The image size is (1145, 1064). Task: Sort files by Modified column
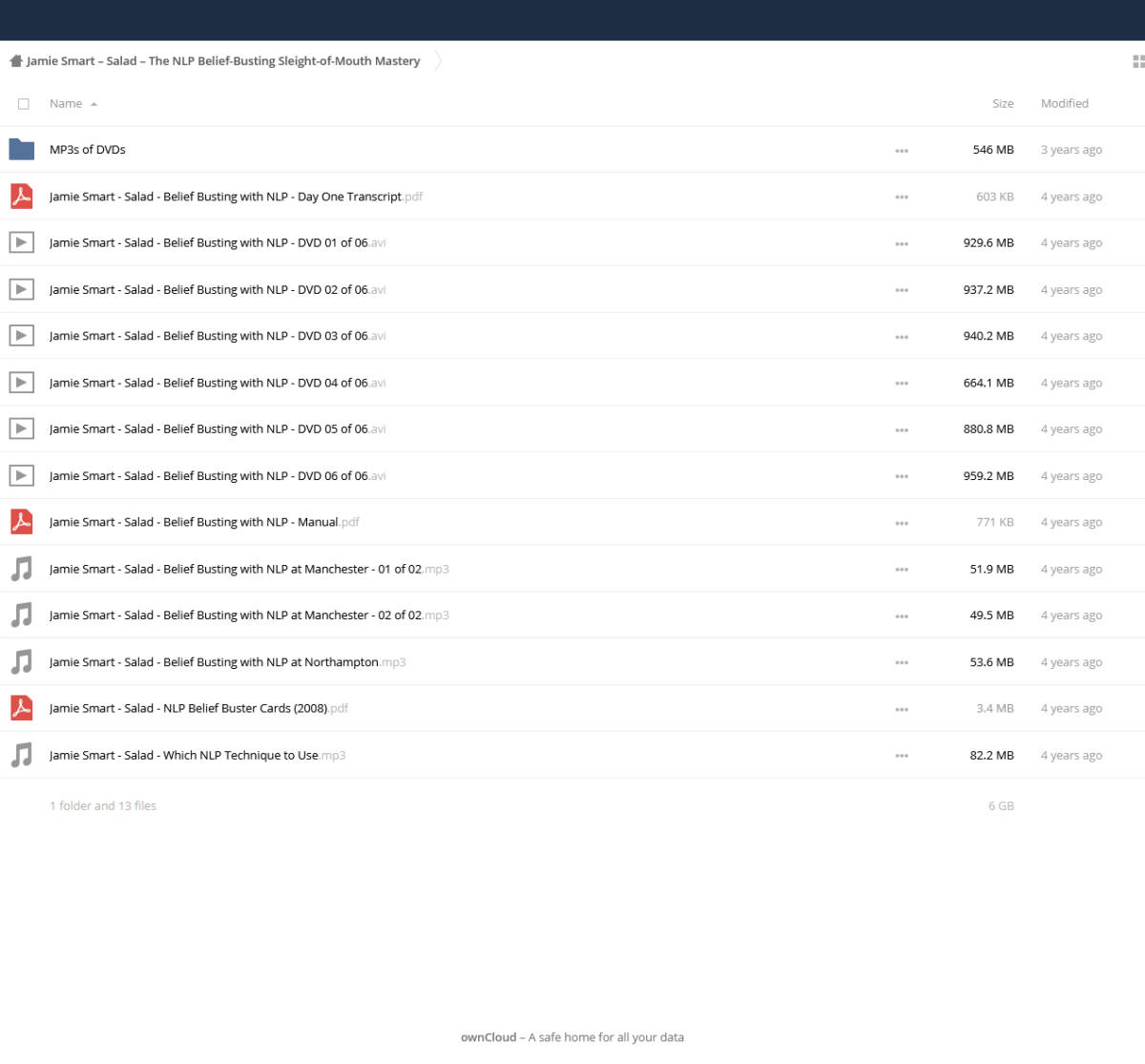(1065, 103)
